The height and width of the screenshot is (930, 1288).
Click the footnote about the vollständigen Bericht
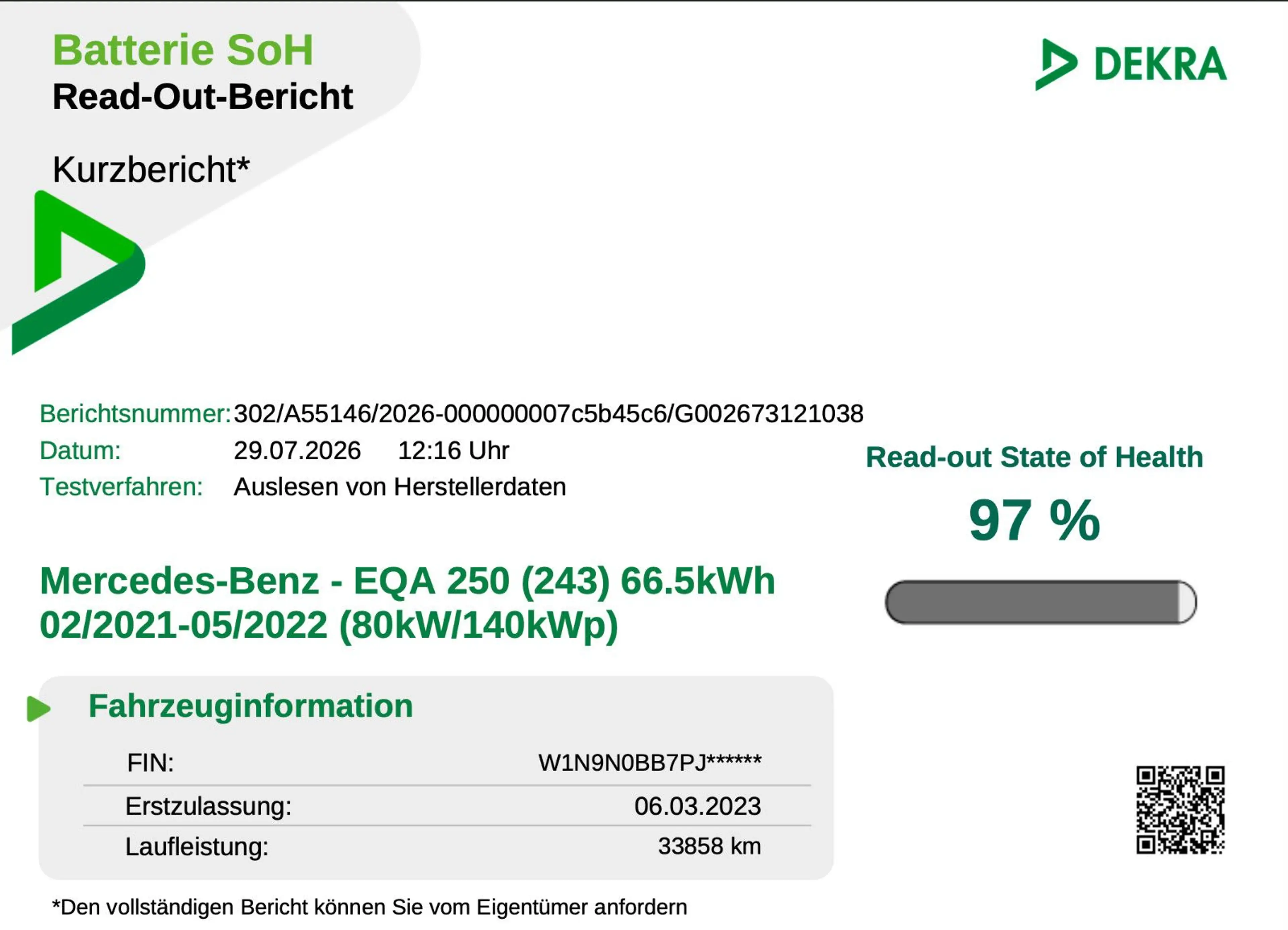click(369, 907)
